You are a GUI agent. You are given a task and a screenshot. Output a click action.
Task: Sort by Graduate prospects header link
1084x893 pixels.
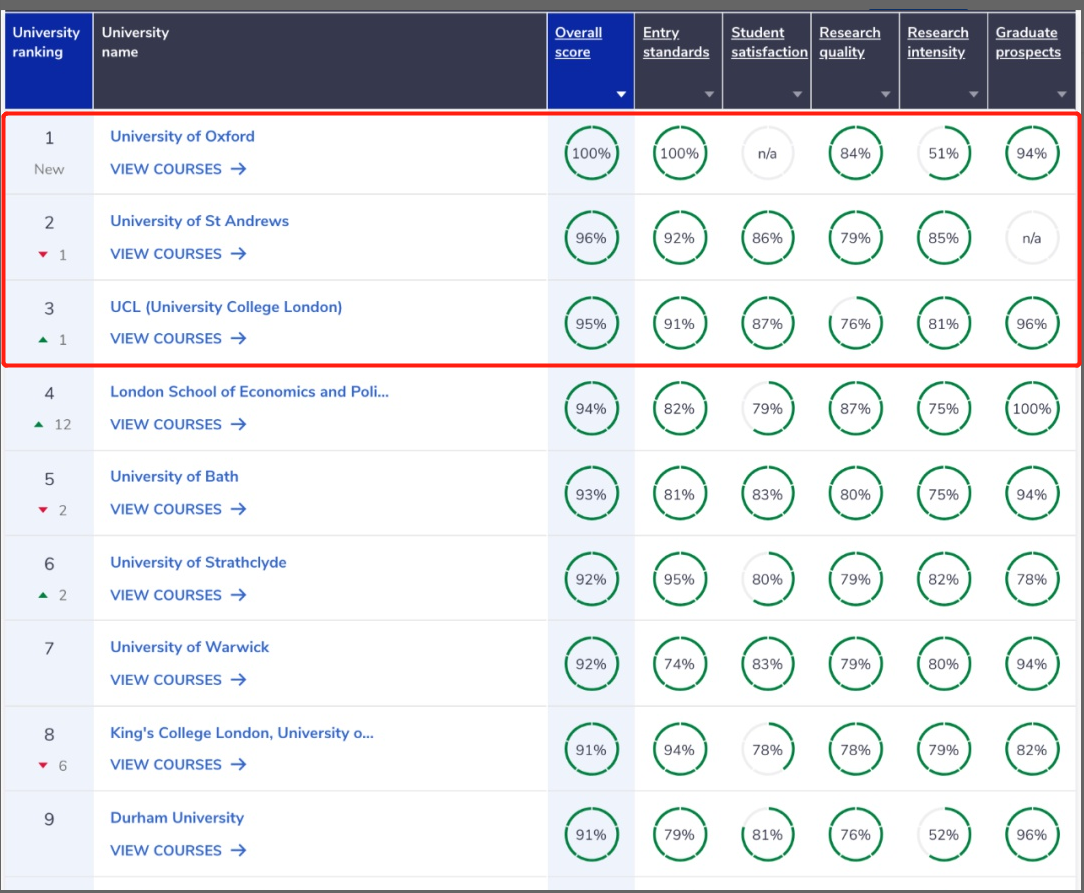pyautogui.click(x=1028, y=42)
